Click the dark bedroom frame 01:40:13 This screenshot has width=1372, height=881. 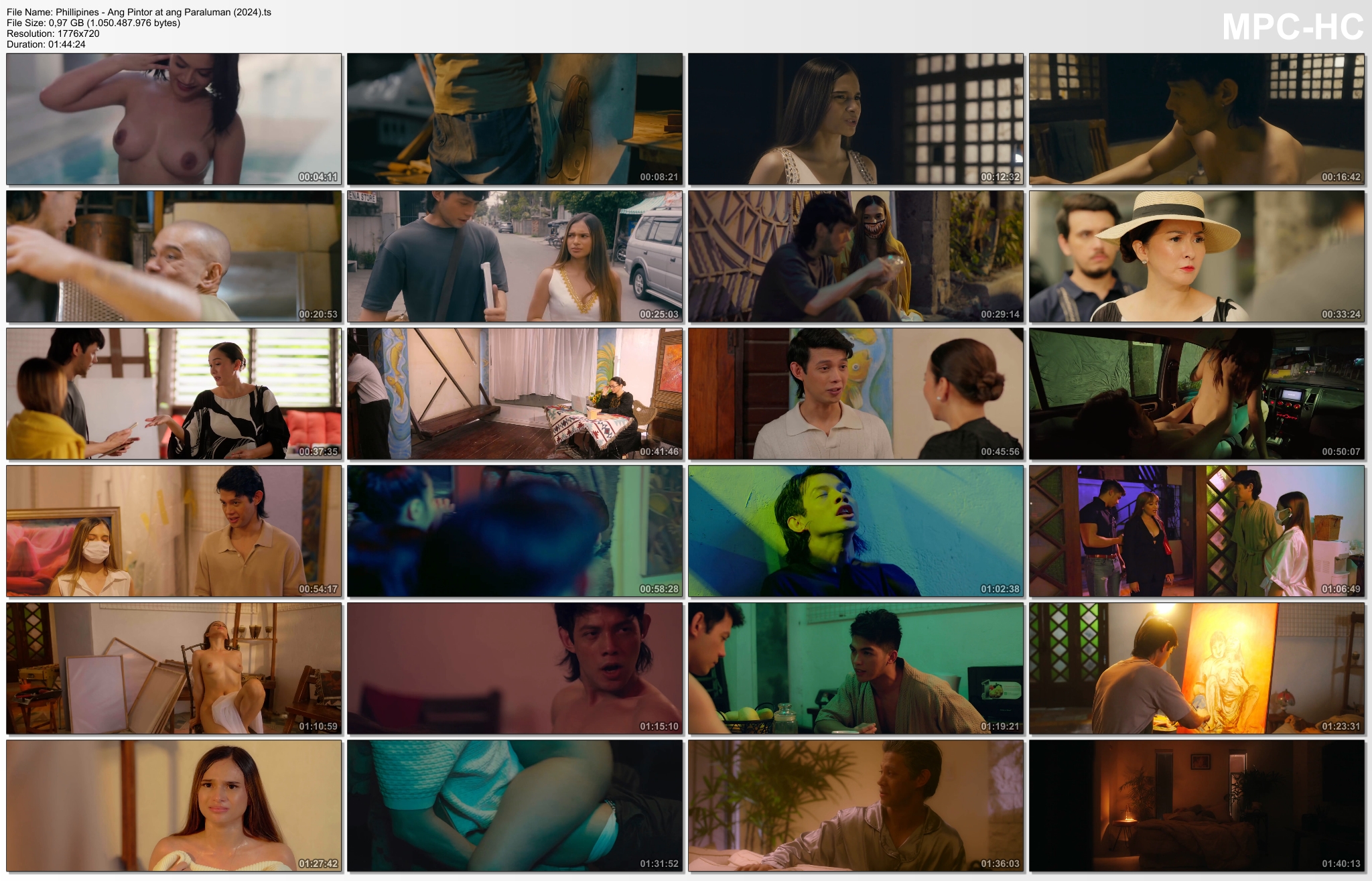point(1196,805)
